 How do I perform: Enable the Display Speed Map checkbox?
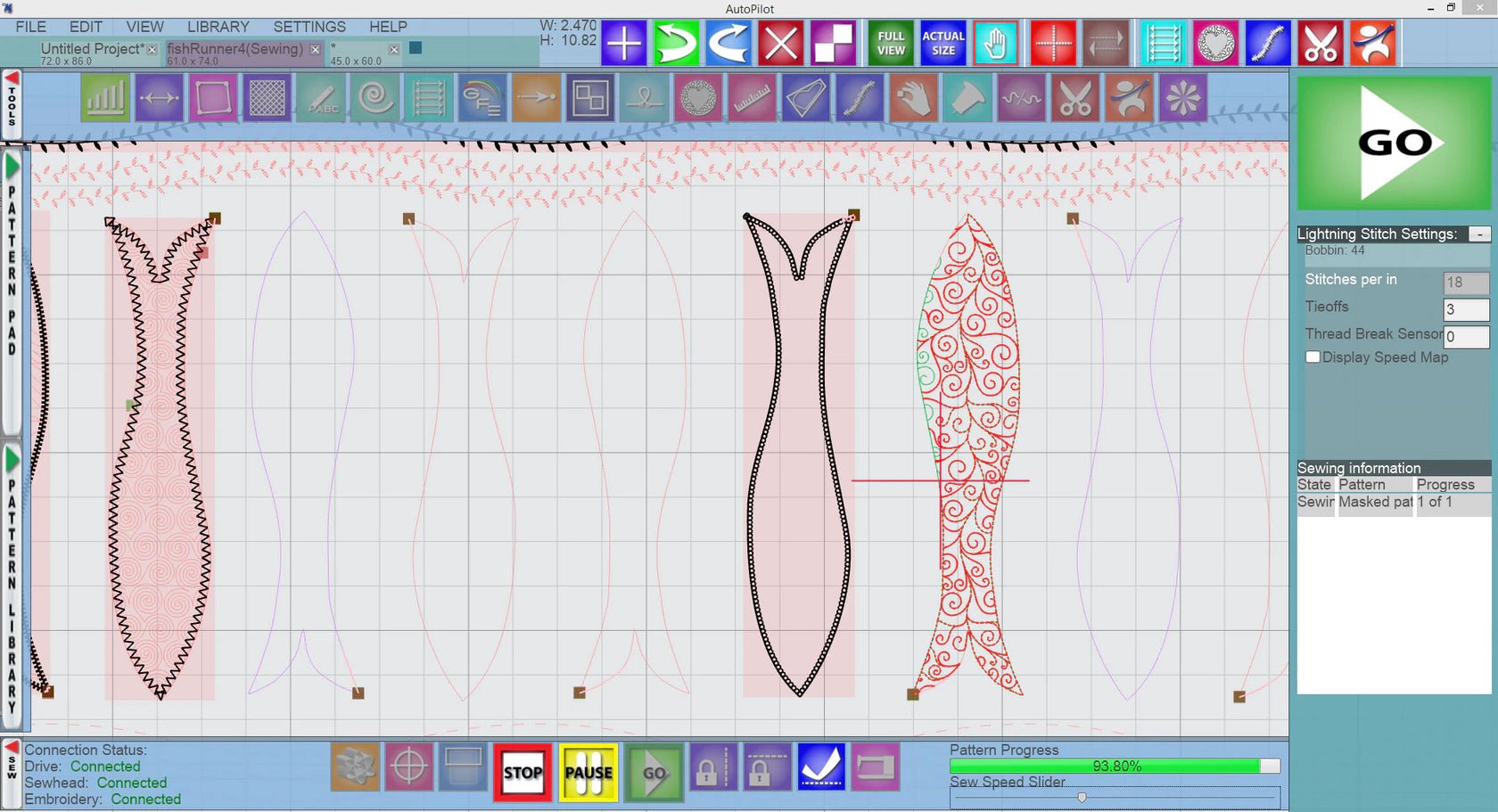1313,357
